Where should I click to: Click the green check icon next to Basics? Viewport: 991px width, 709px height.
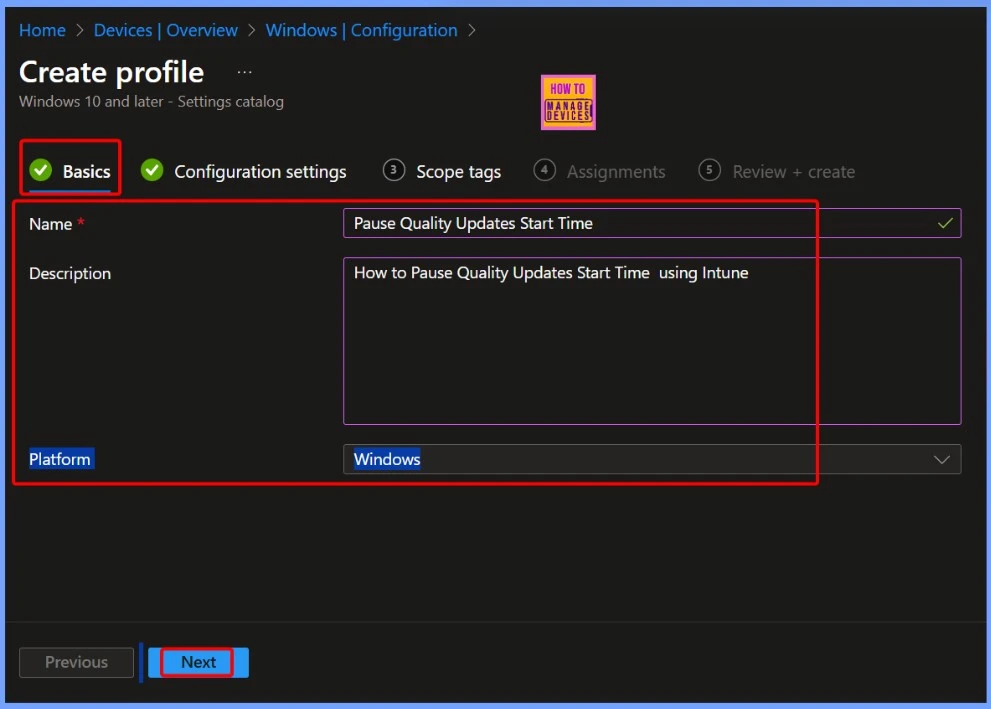pyautogui.click(x=41, y=170)
